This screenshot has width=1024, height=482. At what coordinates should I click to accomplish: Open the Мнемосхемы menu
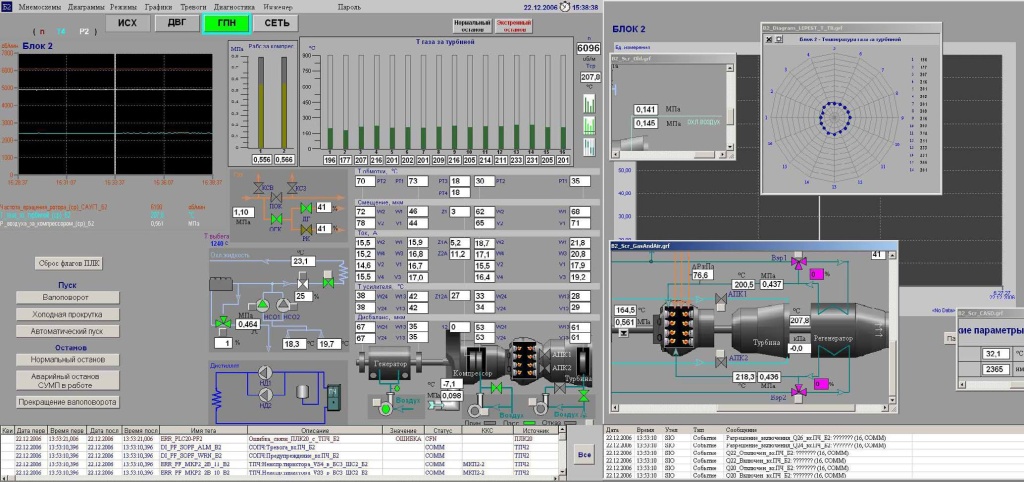coord(38,6)
